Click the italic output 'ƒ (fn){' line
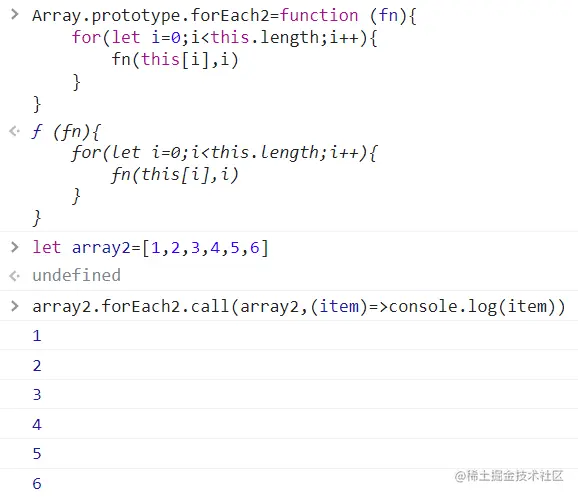The image size is (578, 497). pyautogui.click(x=66, y=132)
